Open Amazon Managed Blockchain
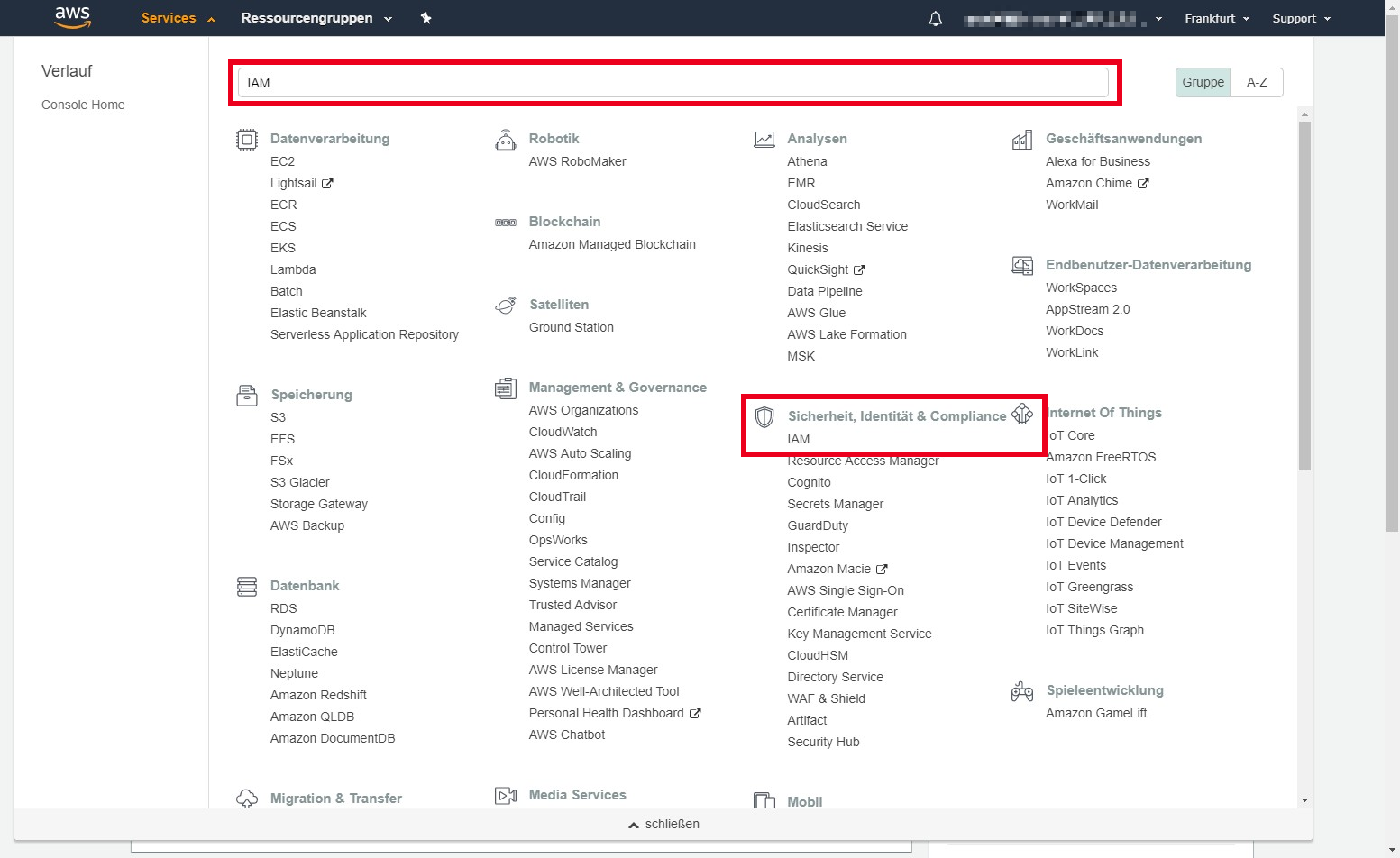This screenshot has height=858, width=1400. pyautogui.click(x=612, y=244)
